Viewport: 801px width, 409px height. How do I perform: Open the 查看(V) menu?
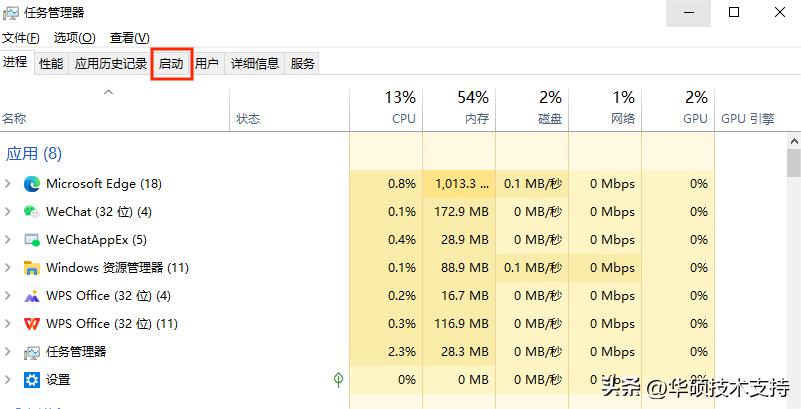point(128,38)
